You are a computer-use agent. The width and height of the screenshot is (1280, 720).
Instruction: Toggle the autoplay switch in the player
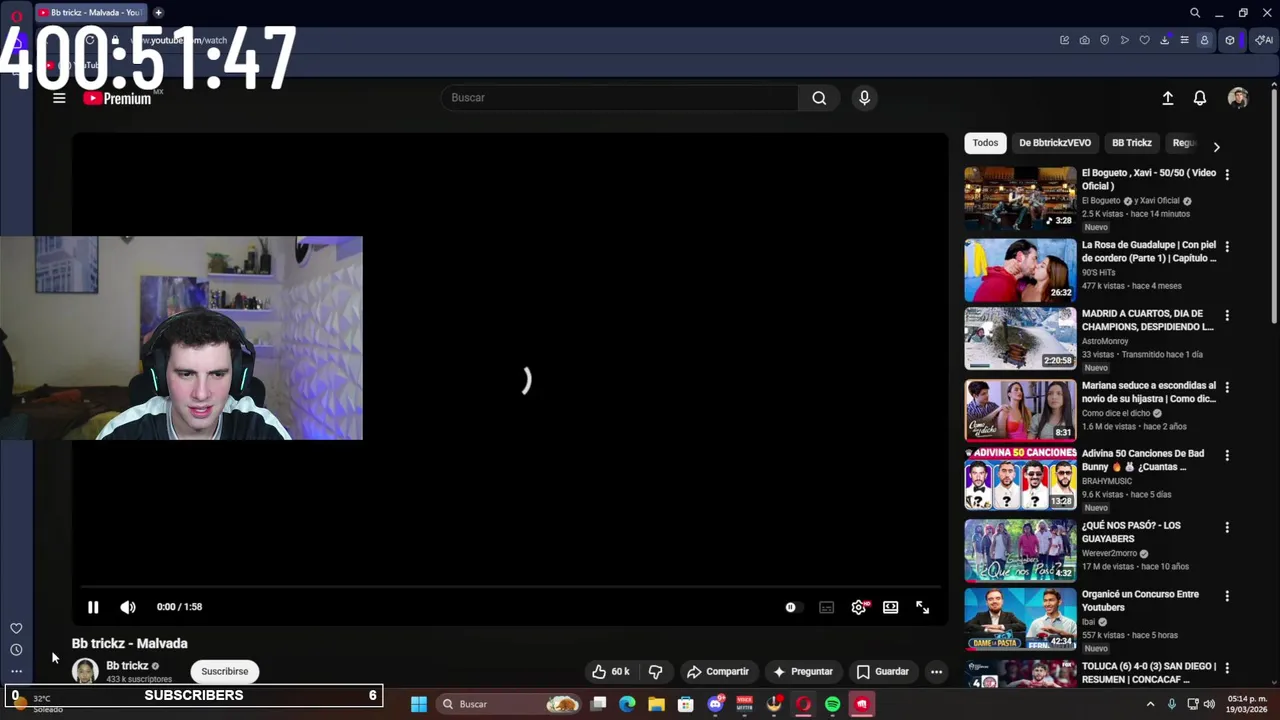791,607
